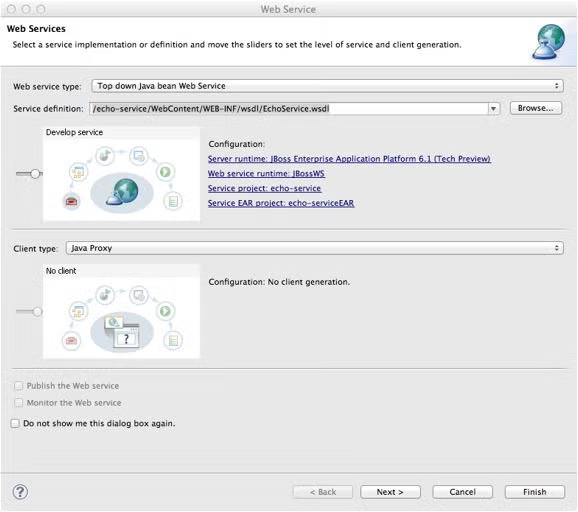The height and width of the screenshot is (512, 578).
Task: Enable Monitor the Web service checkbox
Action: click(x=18, y=403)
